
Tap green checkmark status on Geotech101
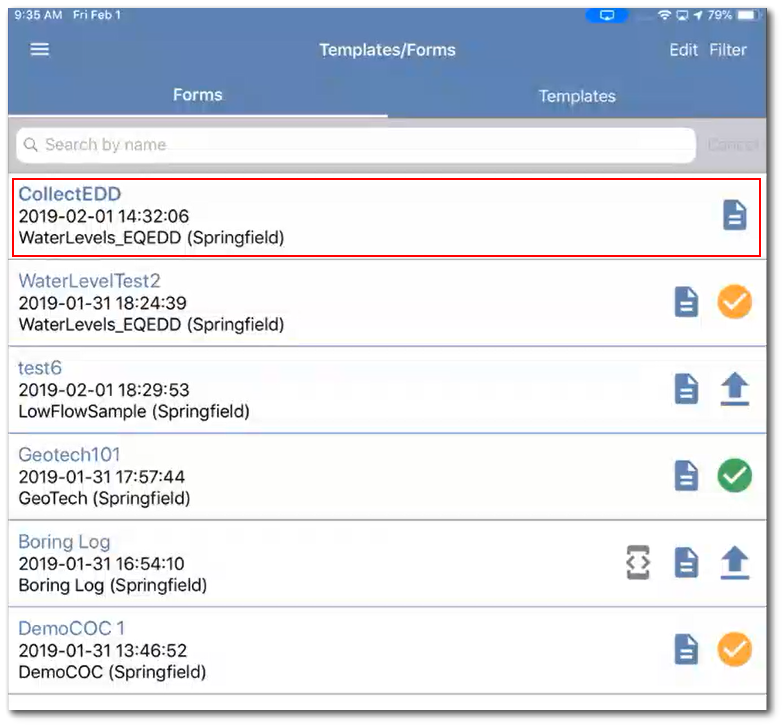pos(735,475)
